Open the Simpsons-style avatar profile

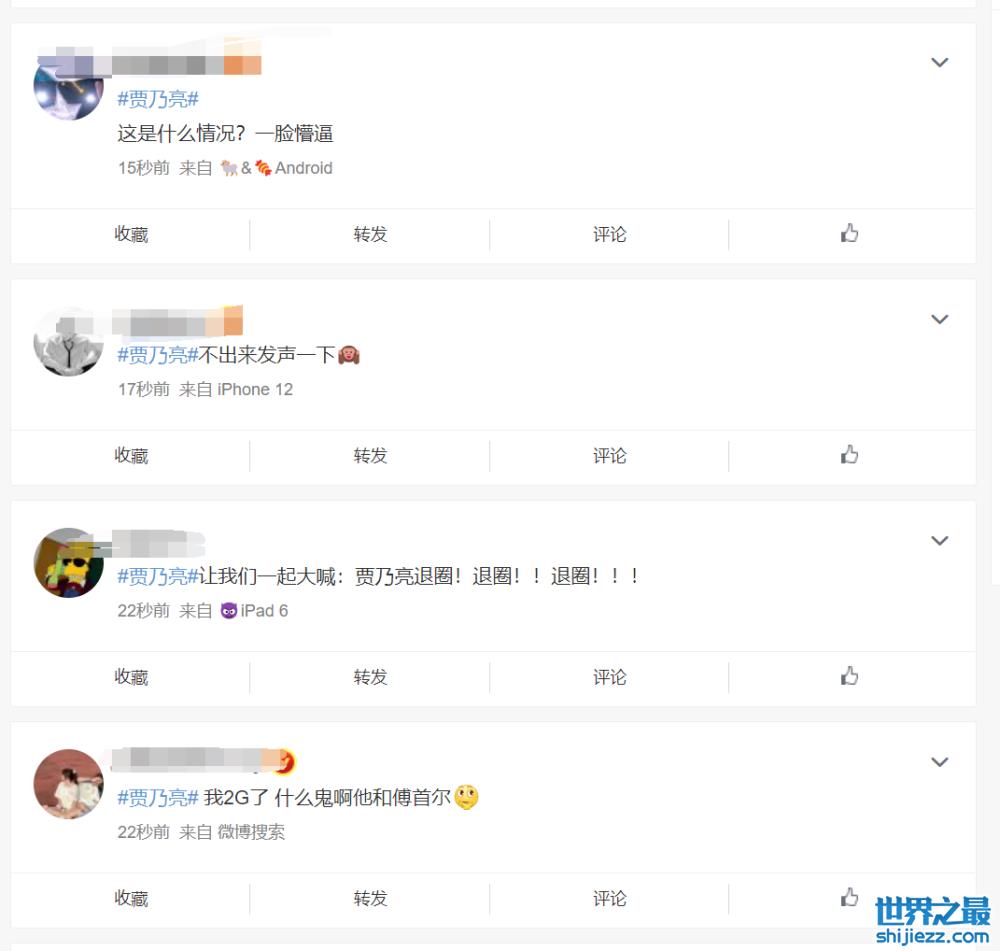(x=68, y=563)
